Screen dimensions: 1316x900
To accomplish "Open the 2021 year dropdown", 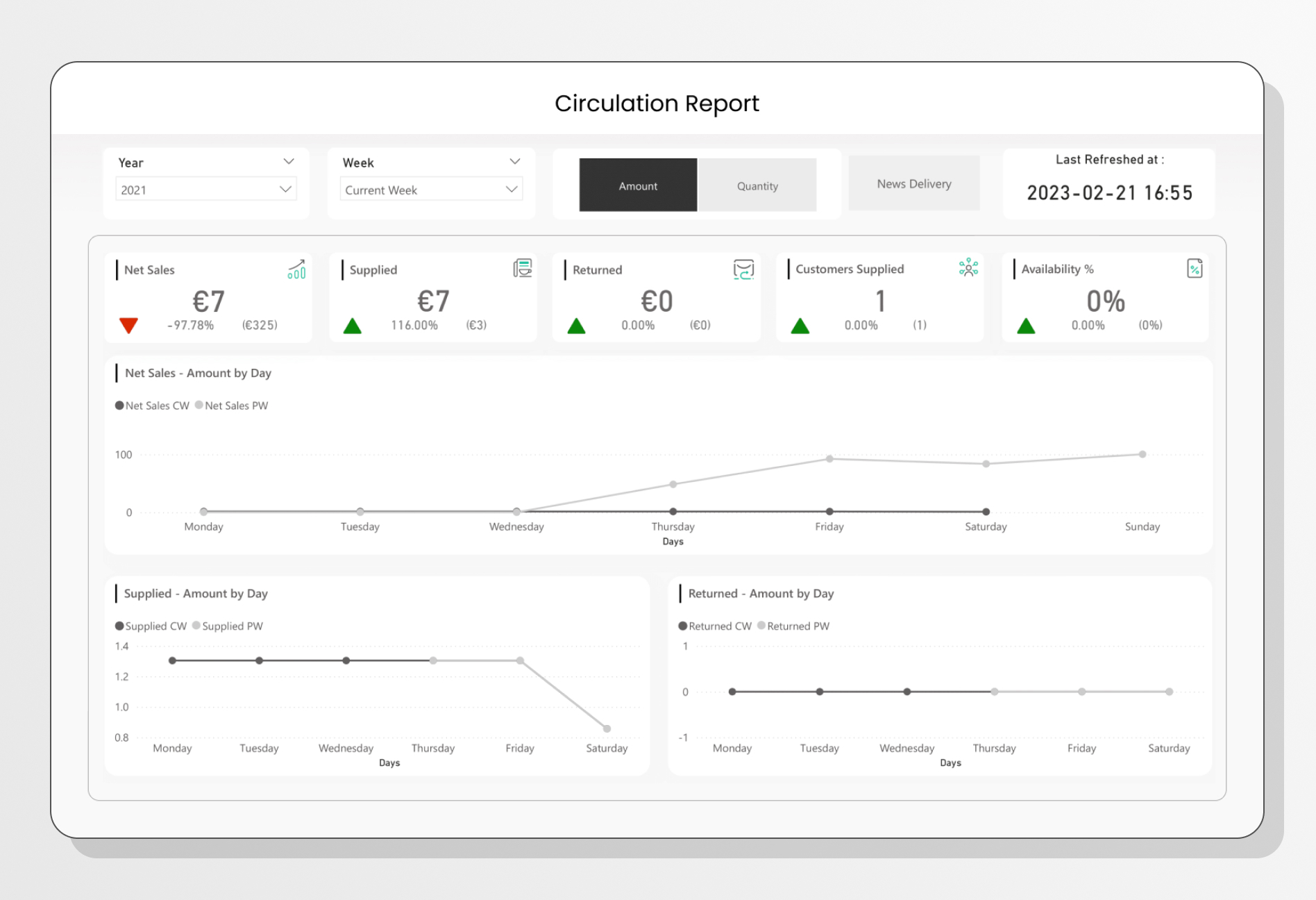I will point(206,189).
